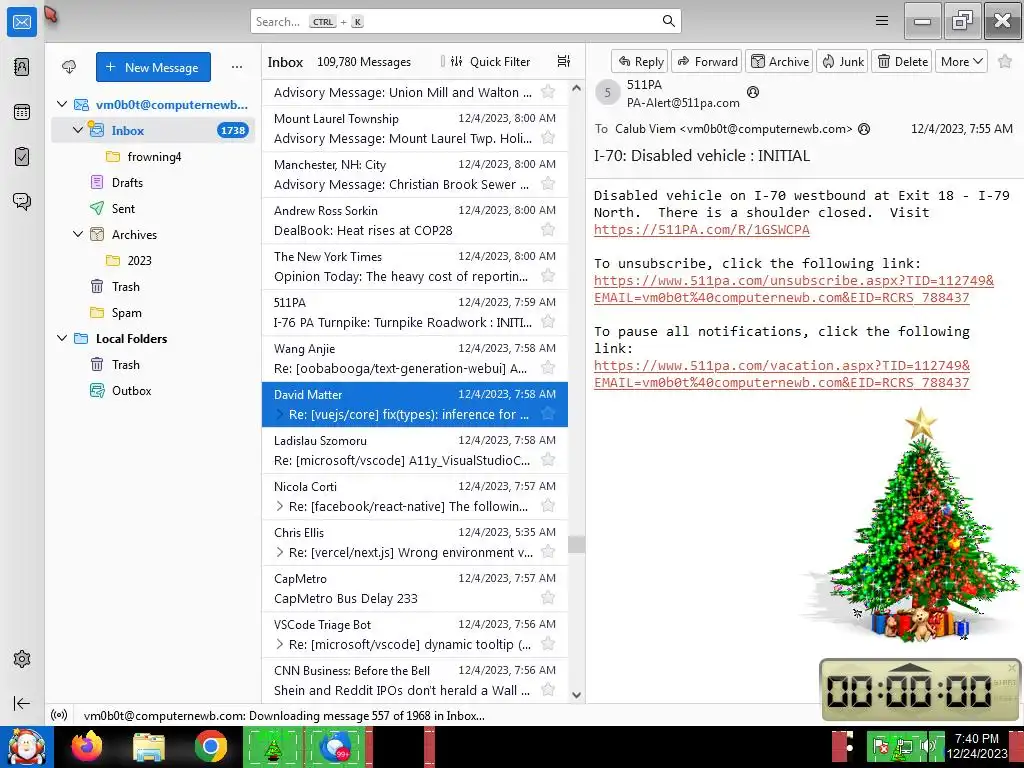Screen dimensions: 1024x768
Task: Archive the open message
Action: tap(779, 61)
